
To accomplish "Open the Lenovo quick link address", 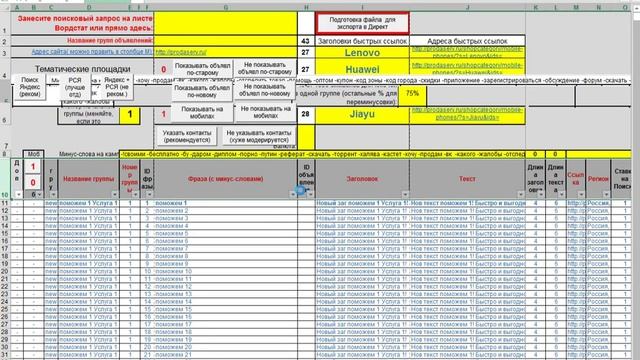I will 467,52.
